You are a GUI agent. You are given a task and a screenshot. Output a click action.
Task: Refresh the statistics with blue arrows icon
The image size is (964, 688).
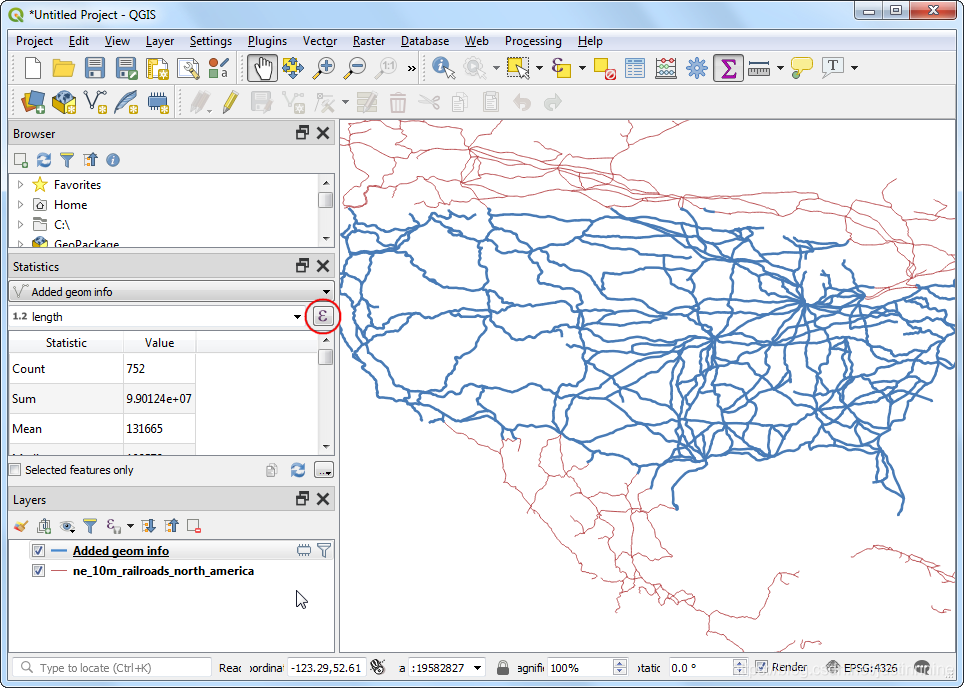[298, 470]
